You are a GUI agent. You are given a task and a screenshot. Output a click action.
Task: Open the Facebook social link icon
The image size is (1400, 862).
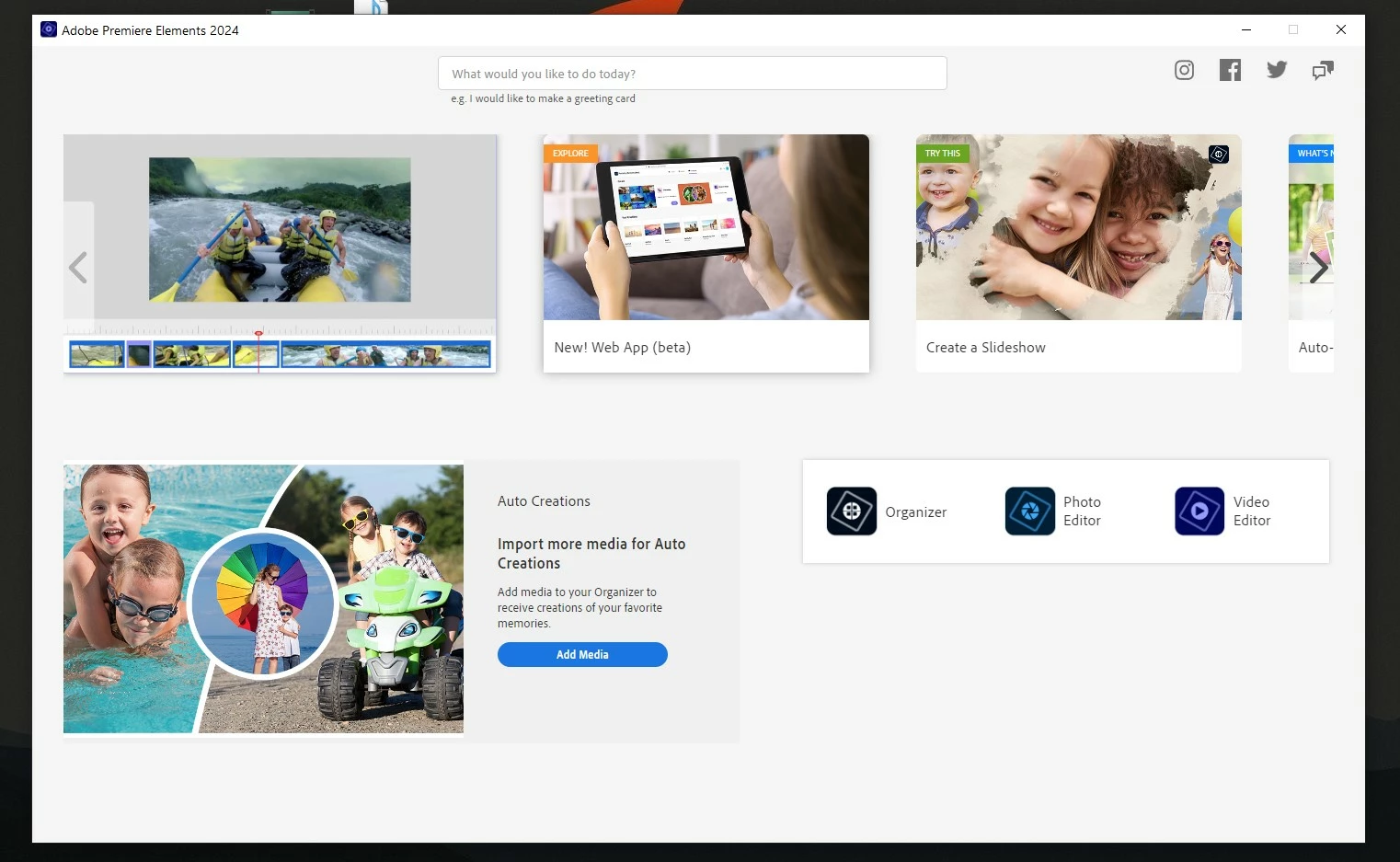pos(1230,70)
